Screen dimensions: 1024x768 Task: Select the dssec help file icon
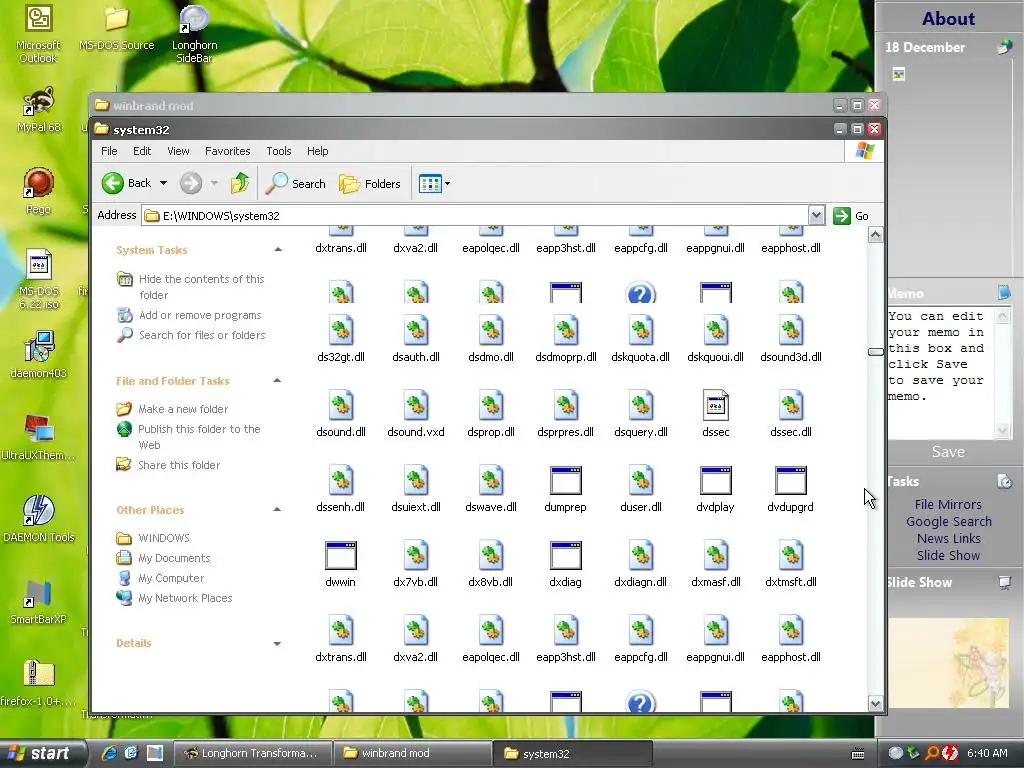point(716,406)
